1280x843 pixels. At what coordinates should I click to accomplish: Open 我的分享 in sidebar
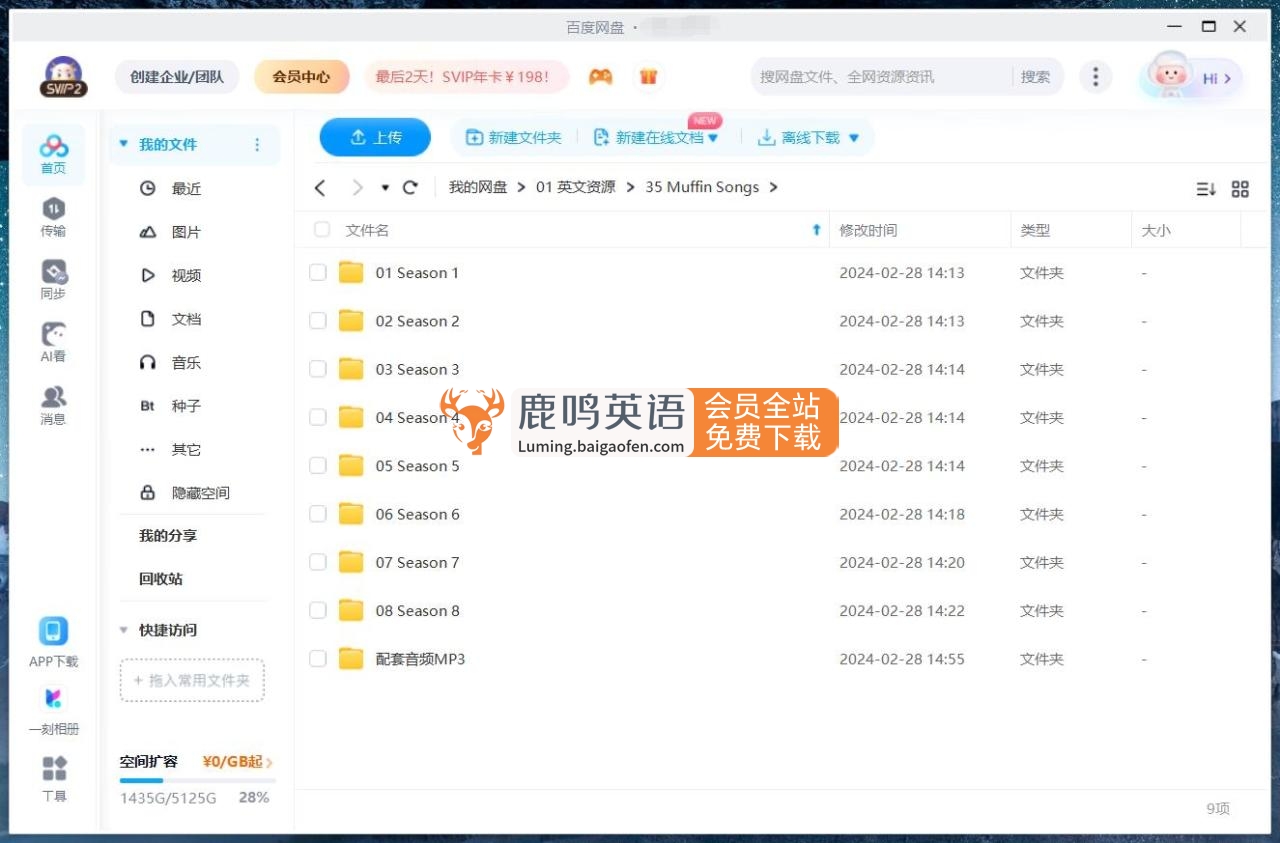click(168, 536)
